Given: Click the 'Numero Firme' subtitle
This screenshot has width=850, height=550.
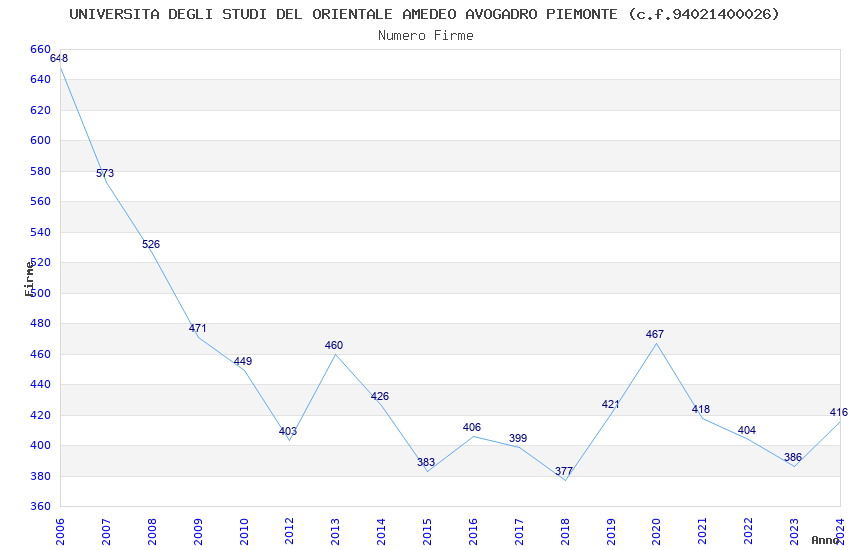Looking at the screenshot, I should pos(426,35).
